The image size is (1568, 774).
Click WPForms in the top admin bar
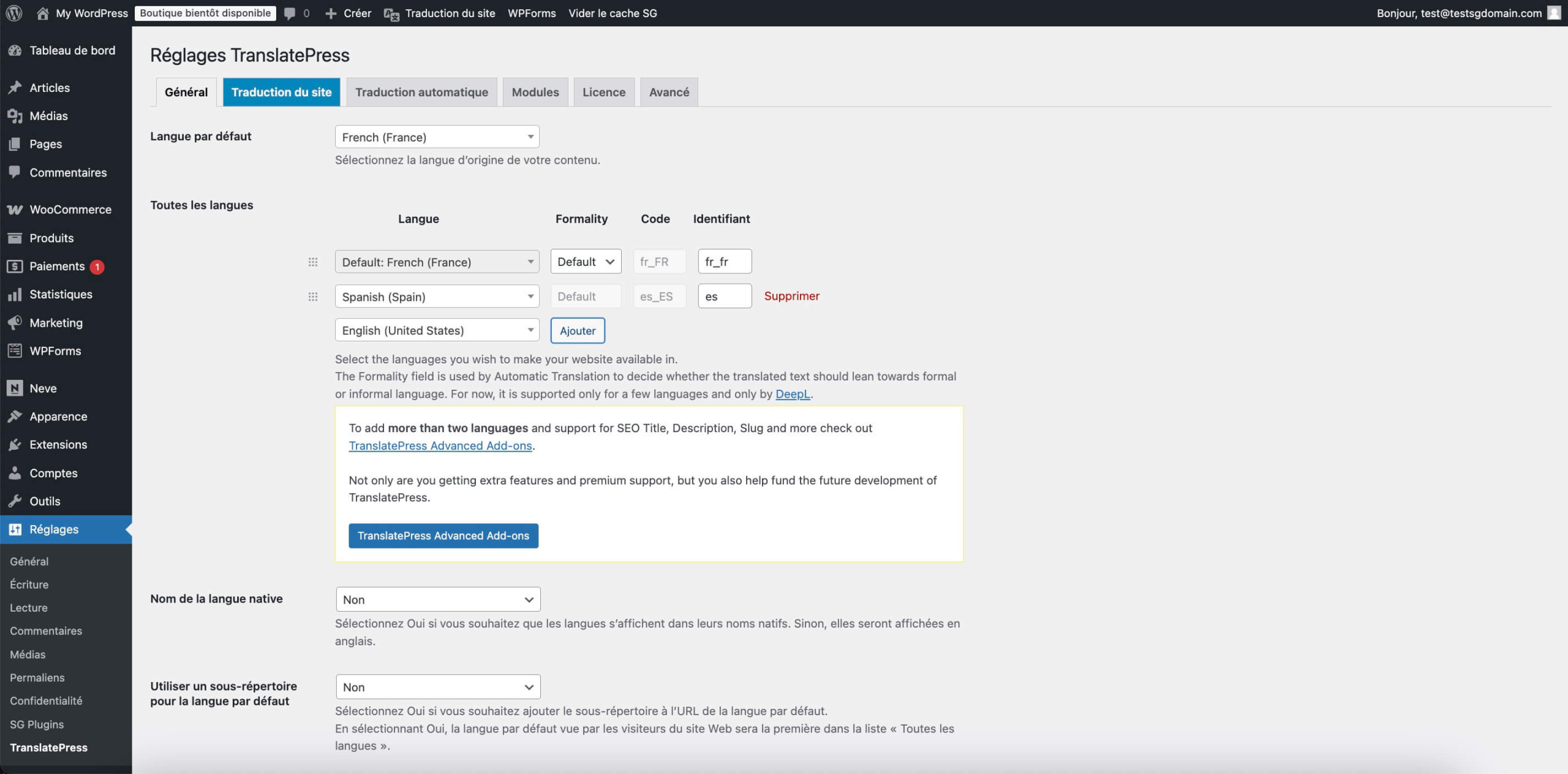coord(532,13)
